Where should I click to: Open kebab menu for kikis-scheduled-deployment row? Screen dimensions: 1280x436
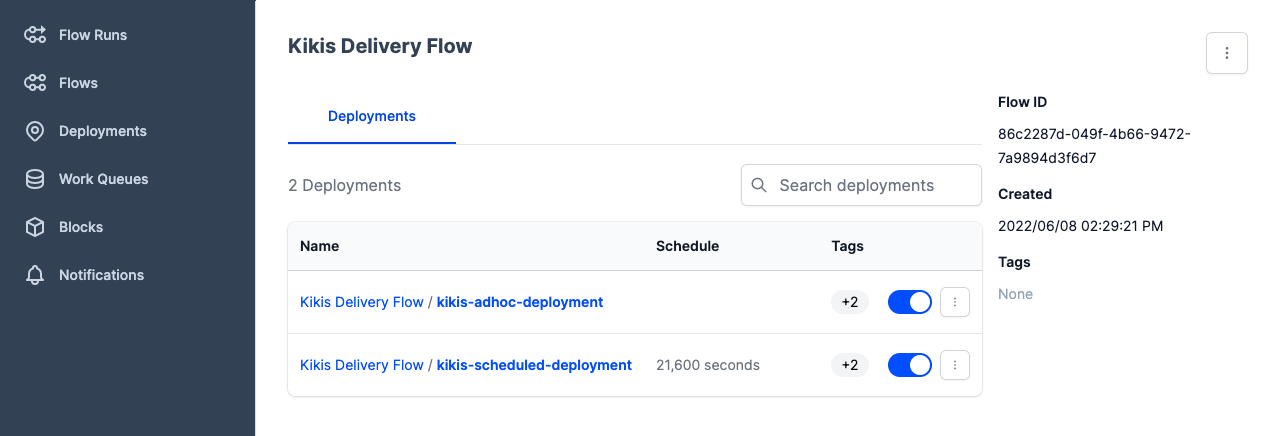click(x=955, y=365)
